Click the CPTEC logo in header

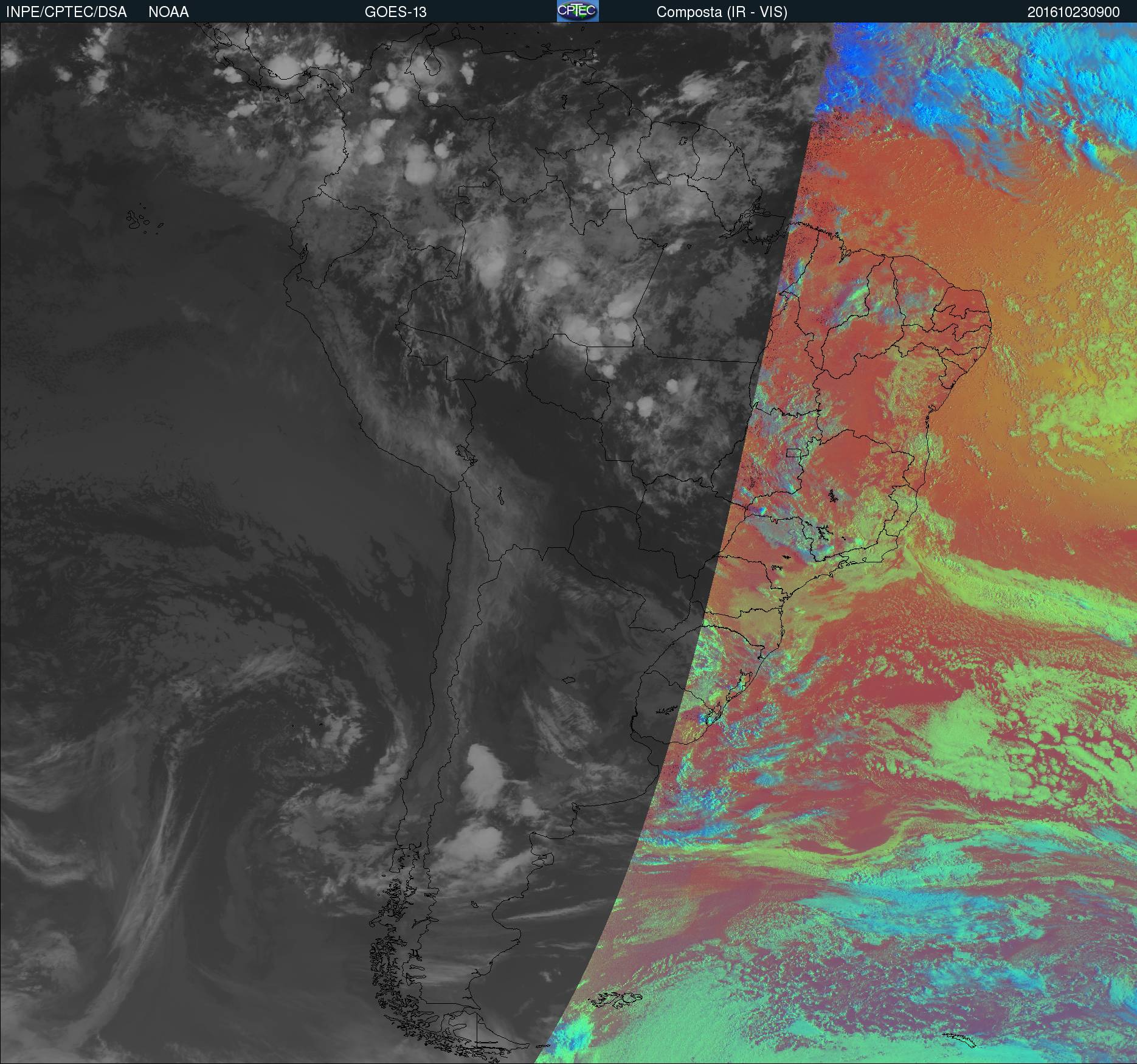click(577, 11)
